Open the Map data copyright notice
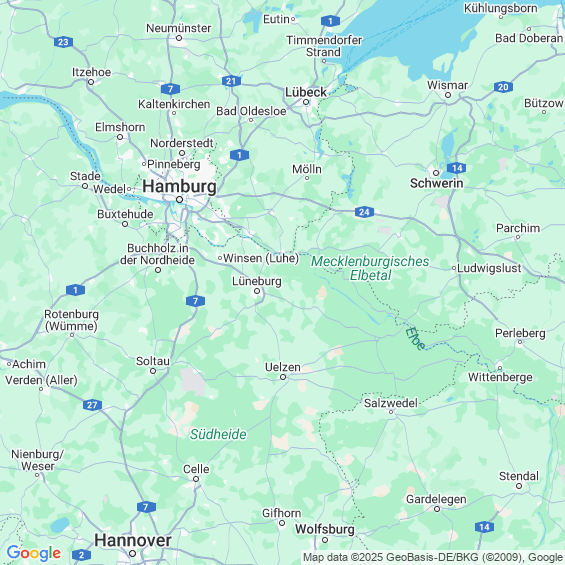The width and height of the screenshot is (565, 565). (433, 557)
